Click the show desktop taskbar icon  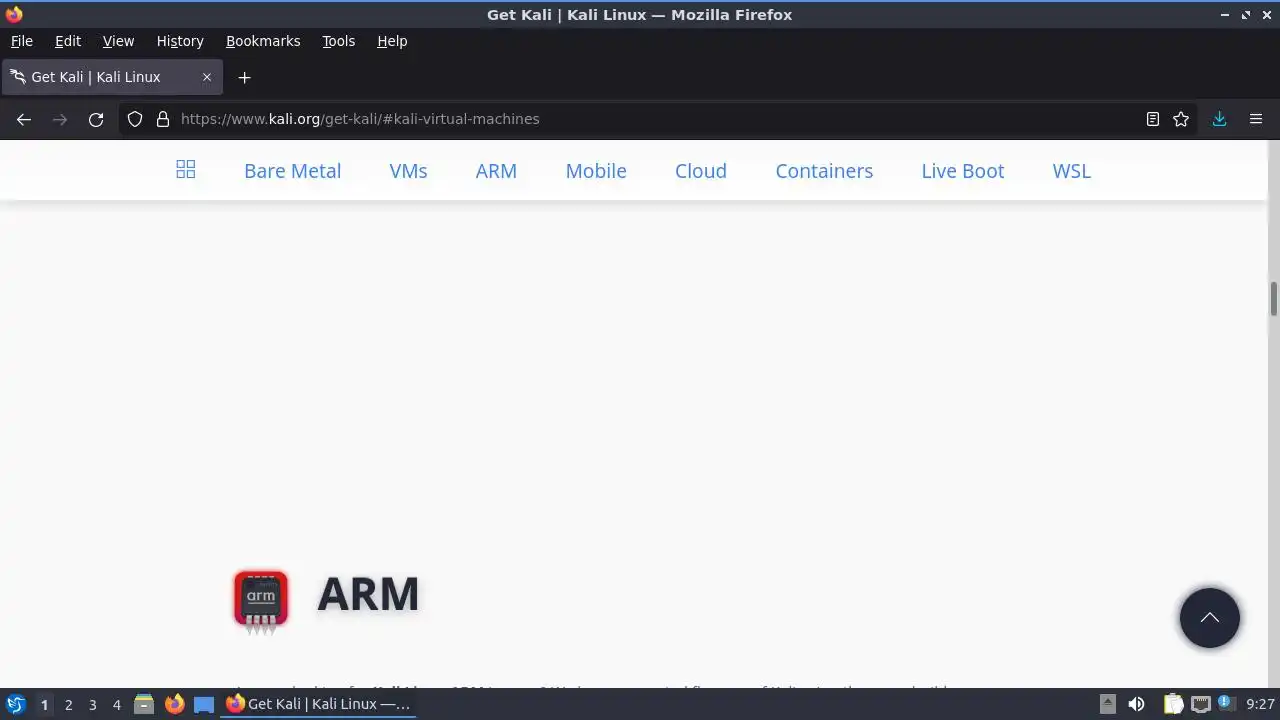pyautogui.click(x=204, y=704)
